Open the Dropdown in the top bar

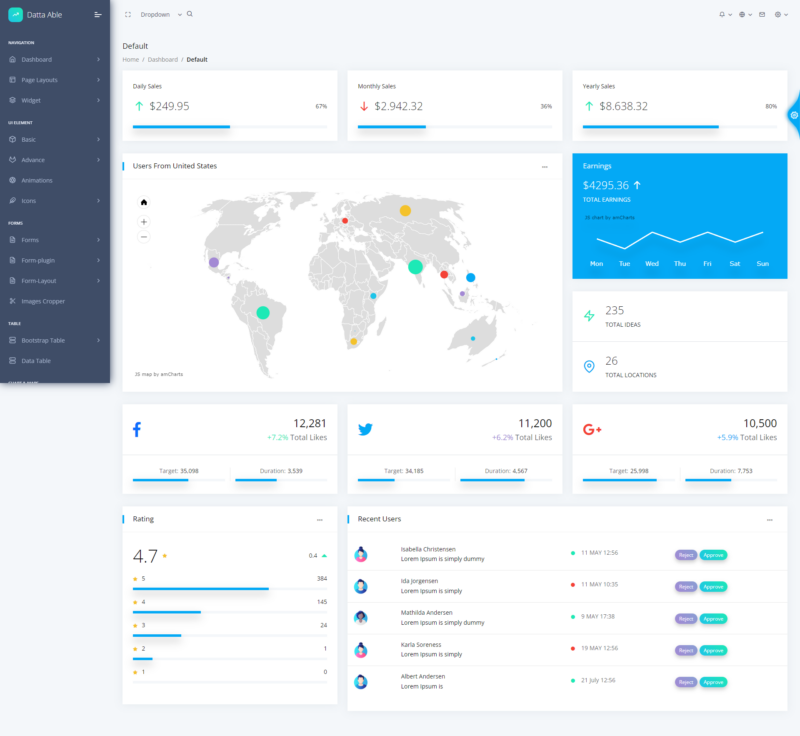tap(155, 14)
